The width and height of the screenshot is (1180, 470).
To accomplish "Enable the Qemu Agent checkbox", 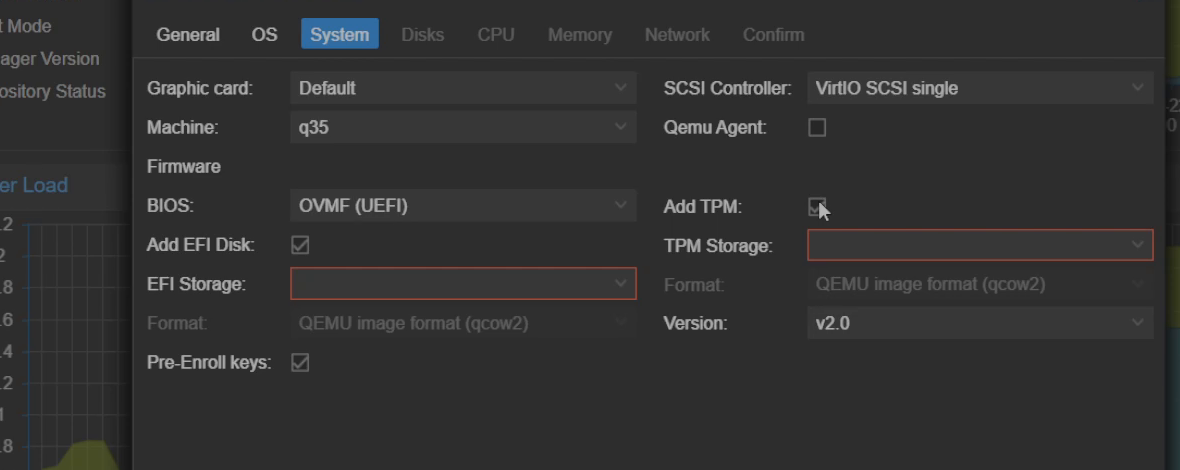I will (x=817, y=127).
